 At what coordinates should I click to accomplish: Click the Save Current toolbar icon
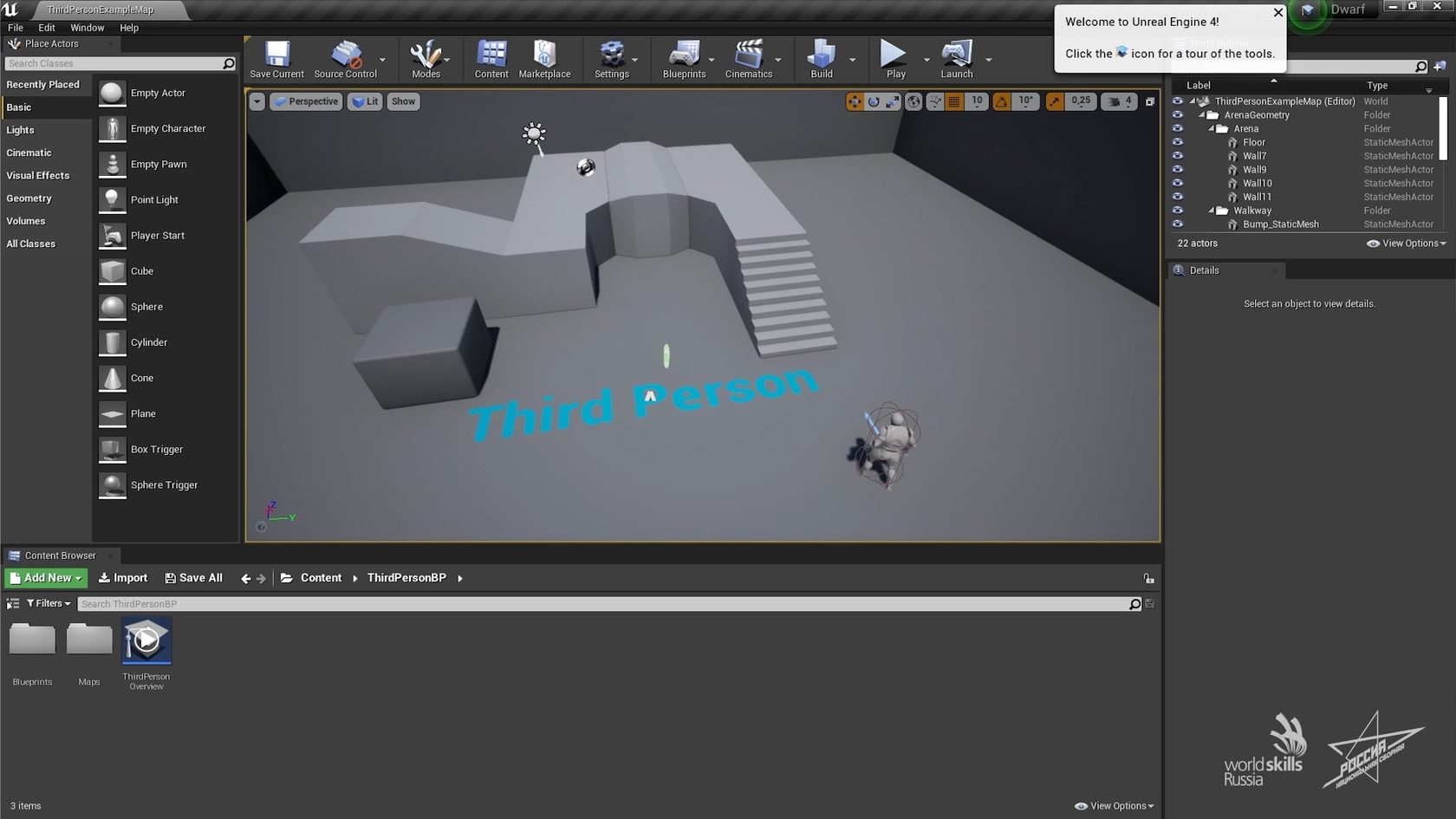tap(276, 59)
